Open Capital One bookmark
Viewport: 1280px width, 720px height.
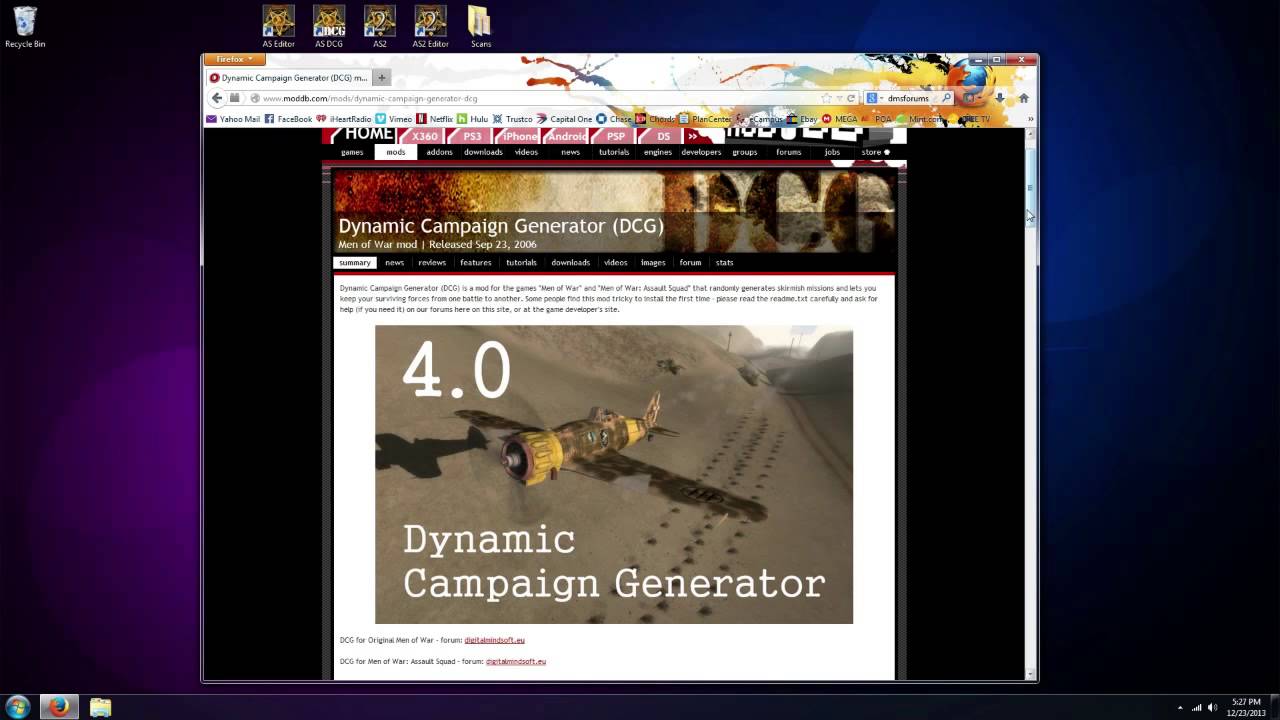[565, 119]
